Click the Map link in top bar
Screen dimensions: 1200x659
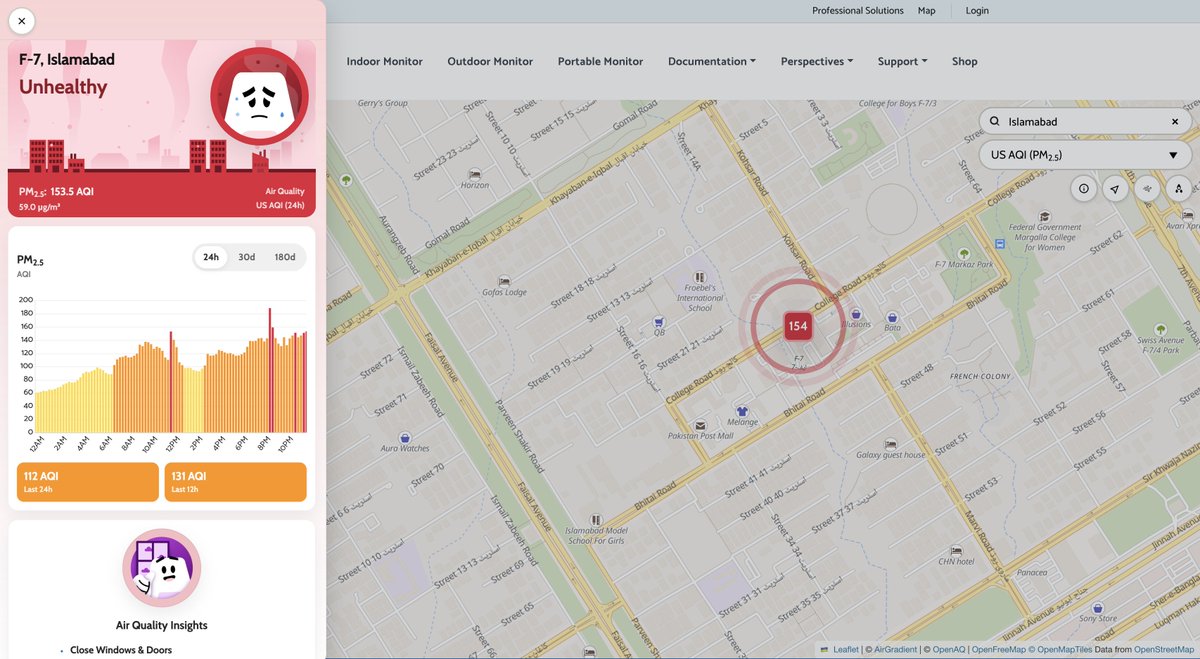[927, 11]
